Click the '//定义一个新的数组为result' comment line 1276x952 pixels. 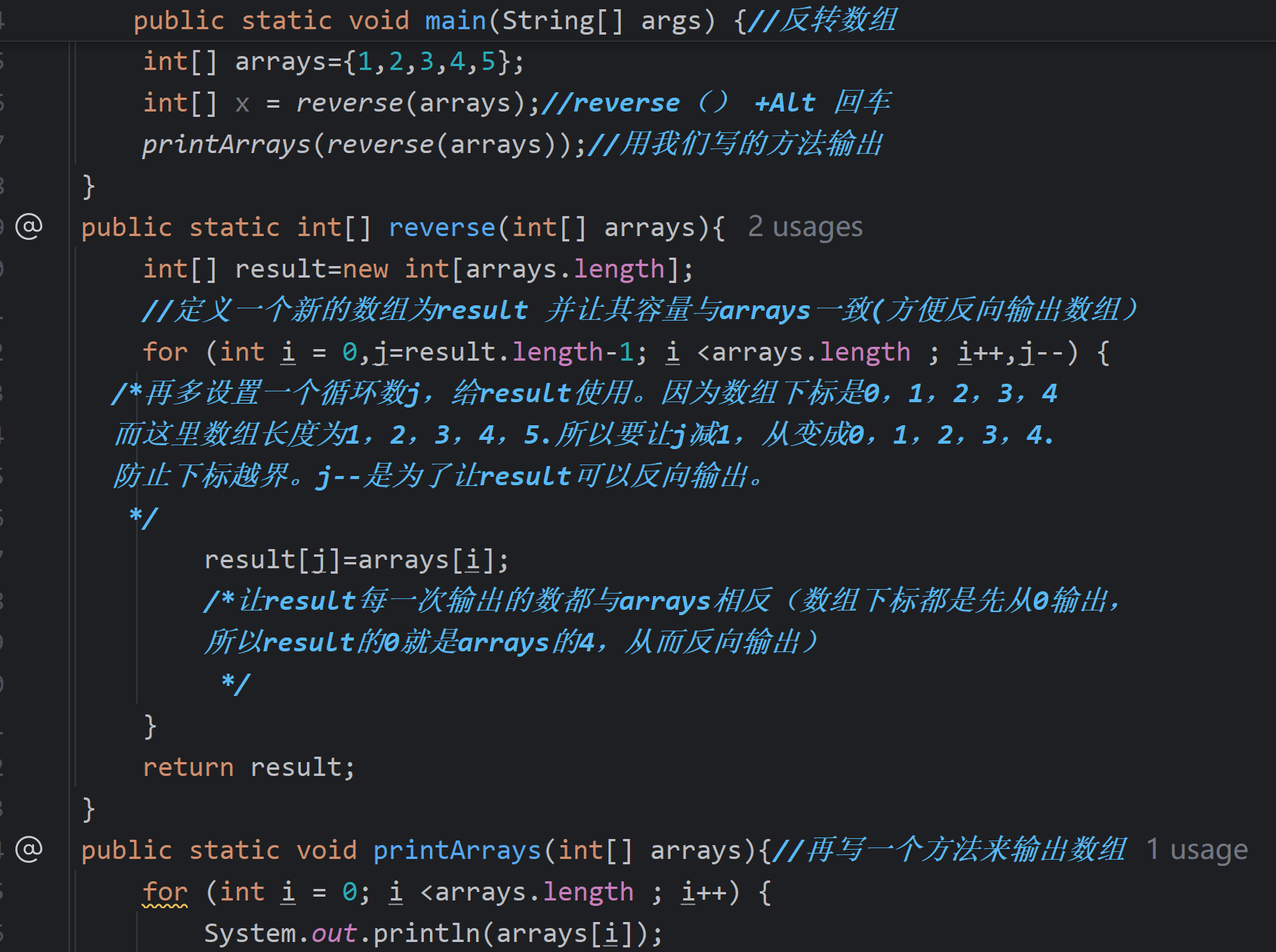[x=640, y=311]
